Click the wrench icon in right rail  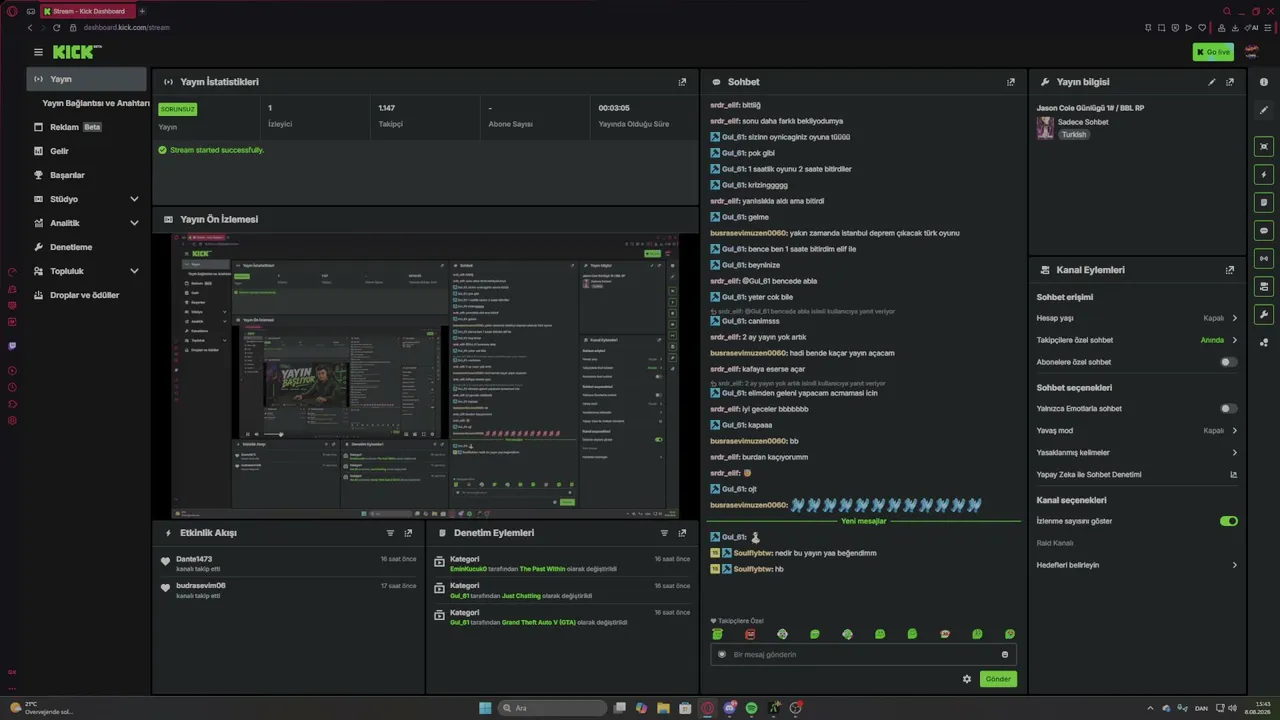1264,314
